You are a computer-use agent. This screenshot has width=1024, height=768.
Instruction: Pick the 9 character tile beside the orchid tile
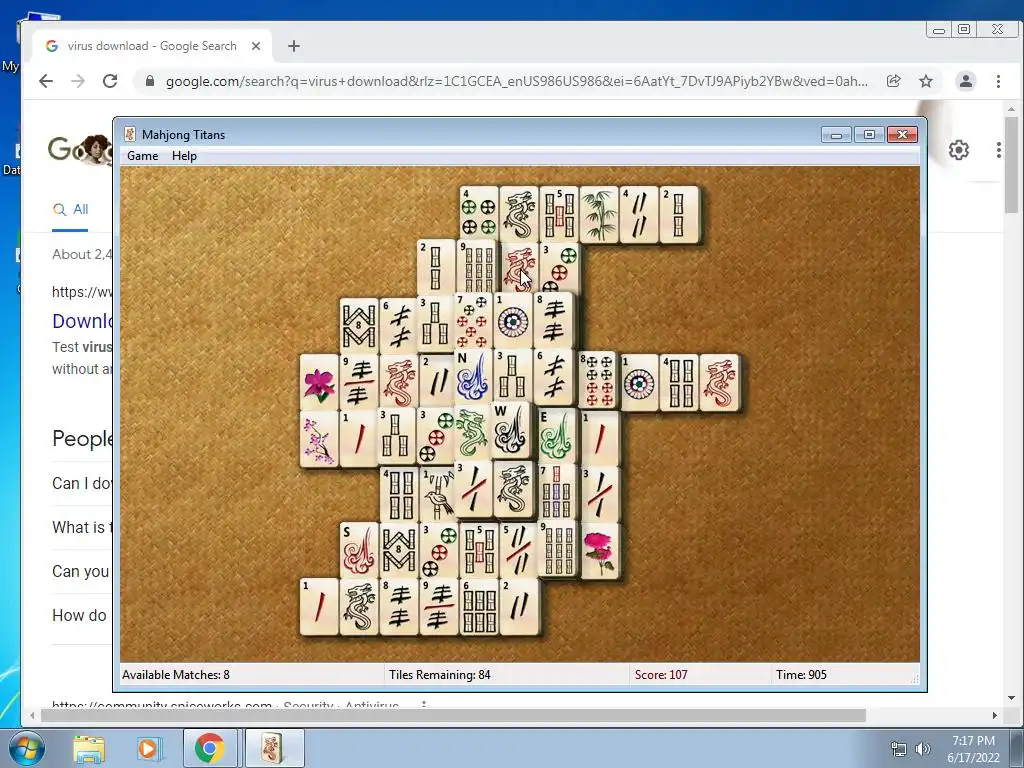[359, 383]
